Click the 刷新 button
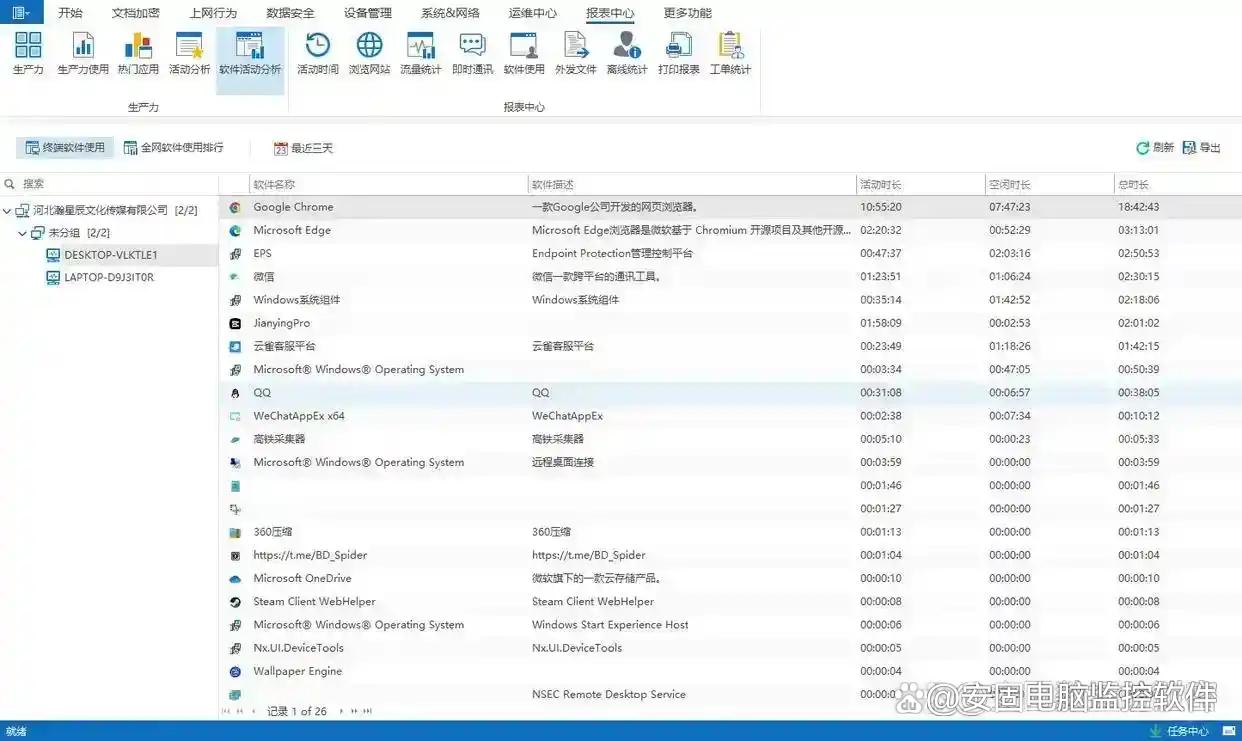 [x=1154, y=148]
